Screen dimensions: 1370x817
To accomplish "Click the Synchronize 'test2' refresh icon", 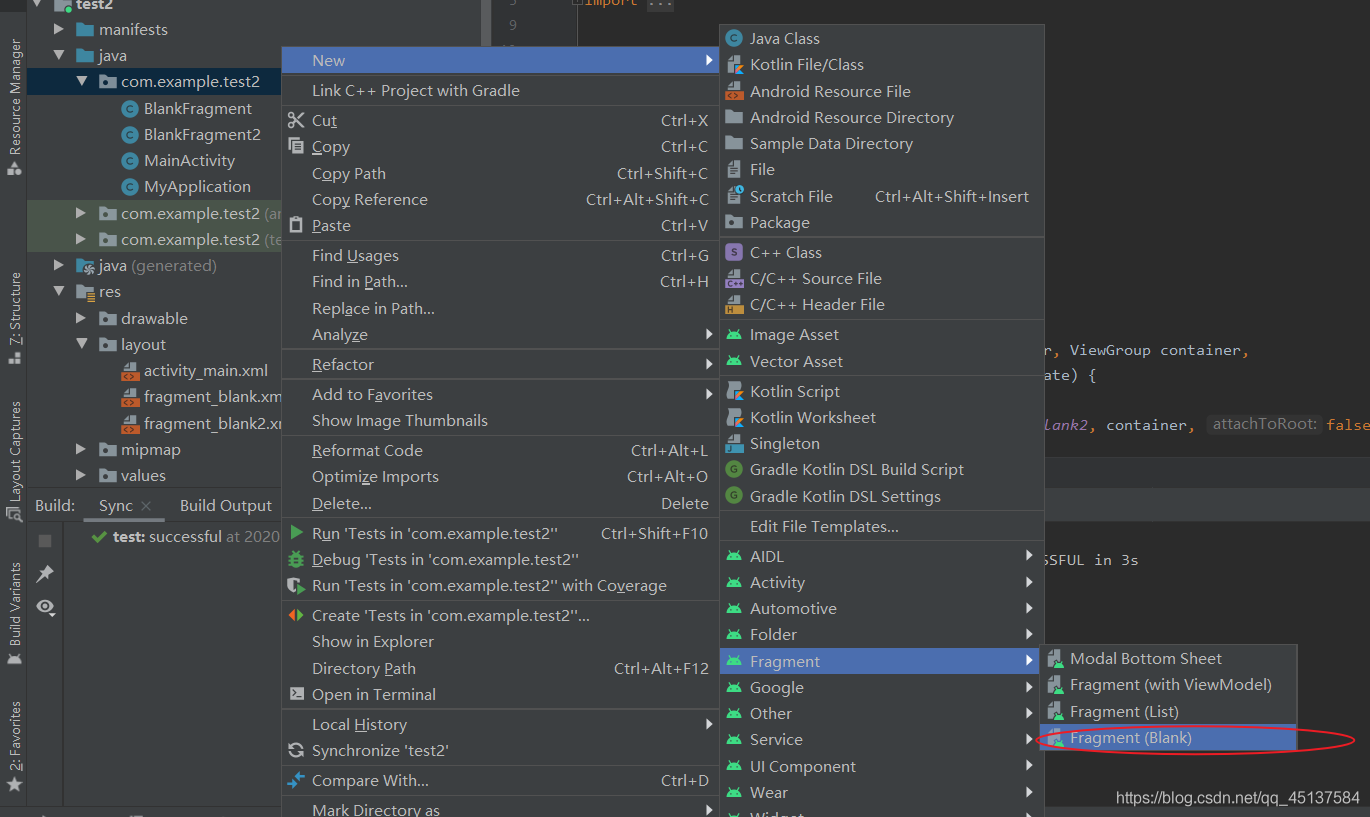I will click(296, 750).
